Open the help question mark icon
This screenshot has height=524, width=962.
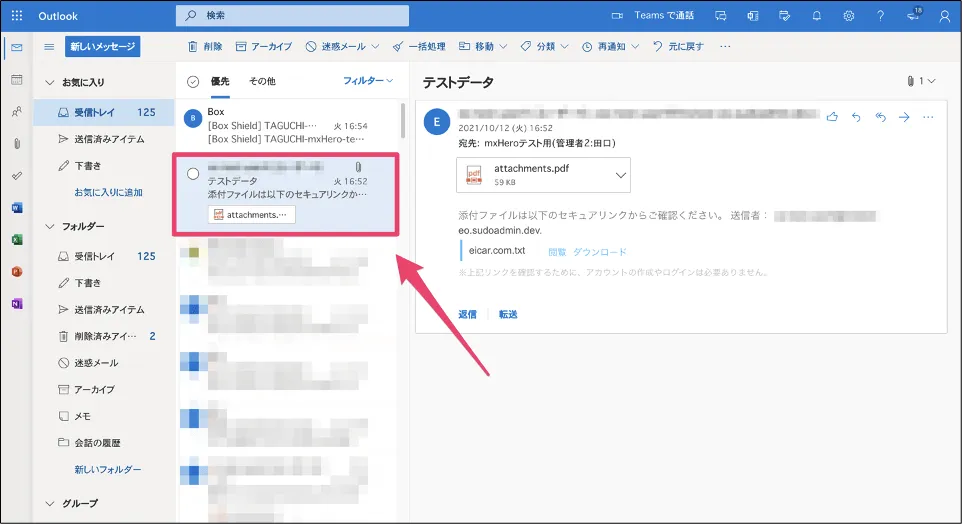880,16
